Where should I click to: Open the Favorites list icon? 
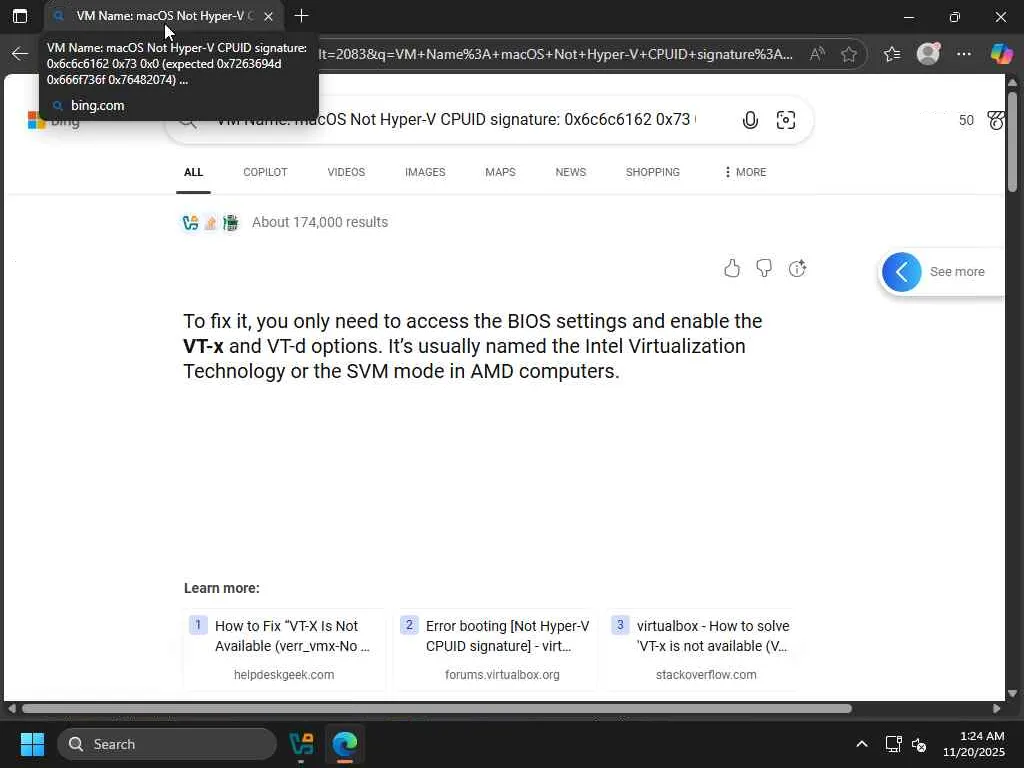(892, 54)
